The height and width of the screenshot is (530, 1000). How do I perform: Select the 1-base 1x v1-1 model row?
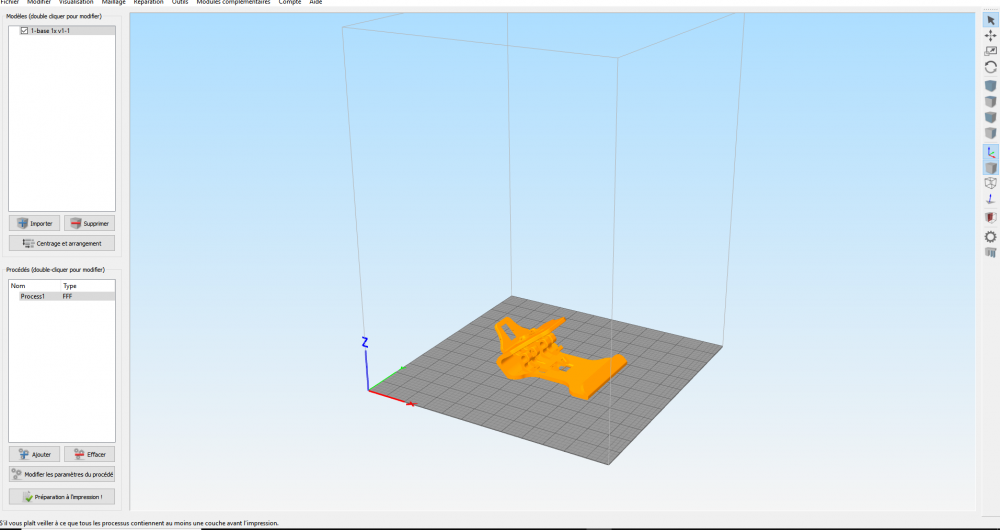(x=62, y=31)
